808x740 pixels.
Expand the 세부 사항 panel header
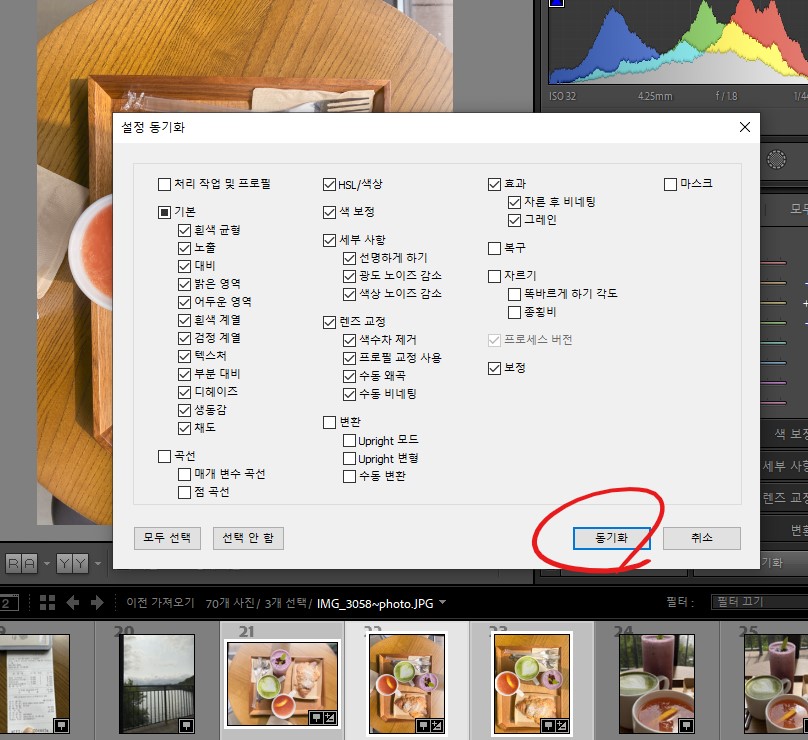[x=784, y=466]
